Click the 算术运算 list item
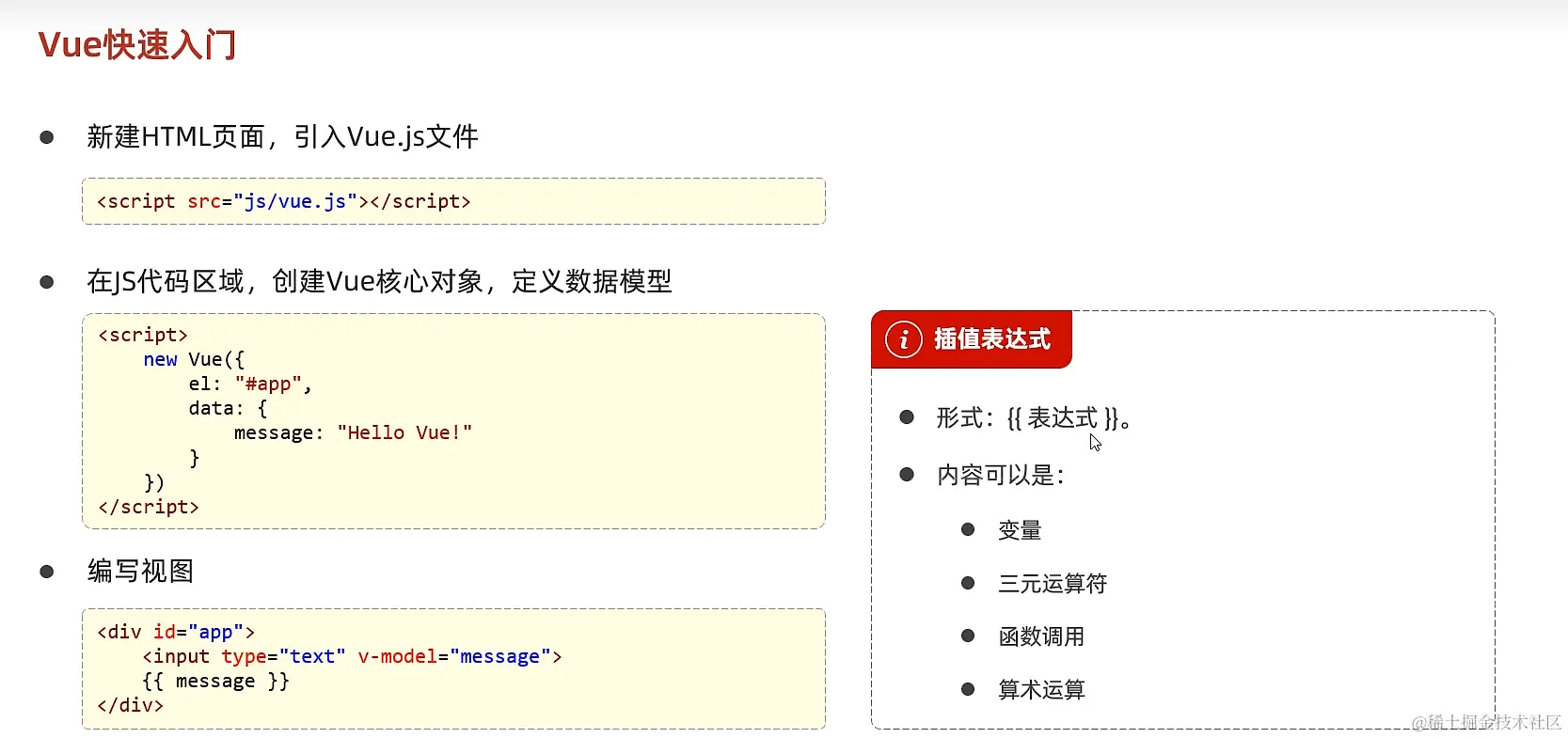This screenshot has height=738, width=1568. 1041,690
